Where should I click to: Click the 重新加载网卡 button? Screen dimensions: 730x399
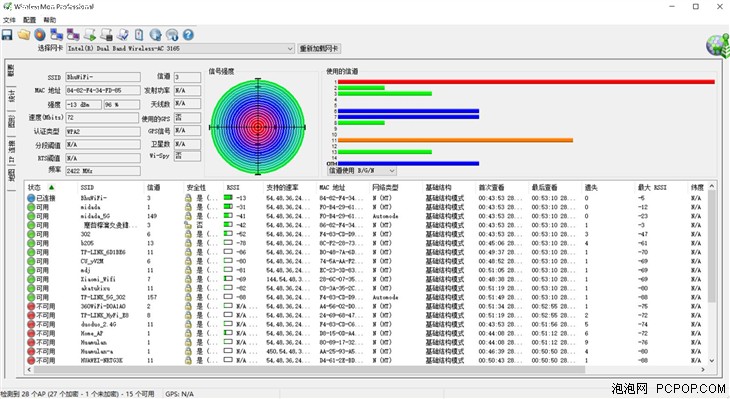pyautogui.click(x=319, y=48)
